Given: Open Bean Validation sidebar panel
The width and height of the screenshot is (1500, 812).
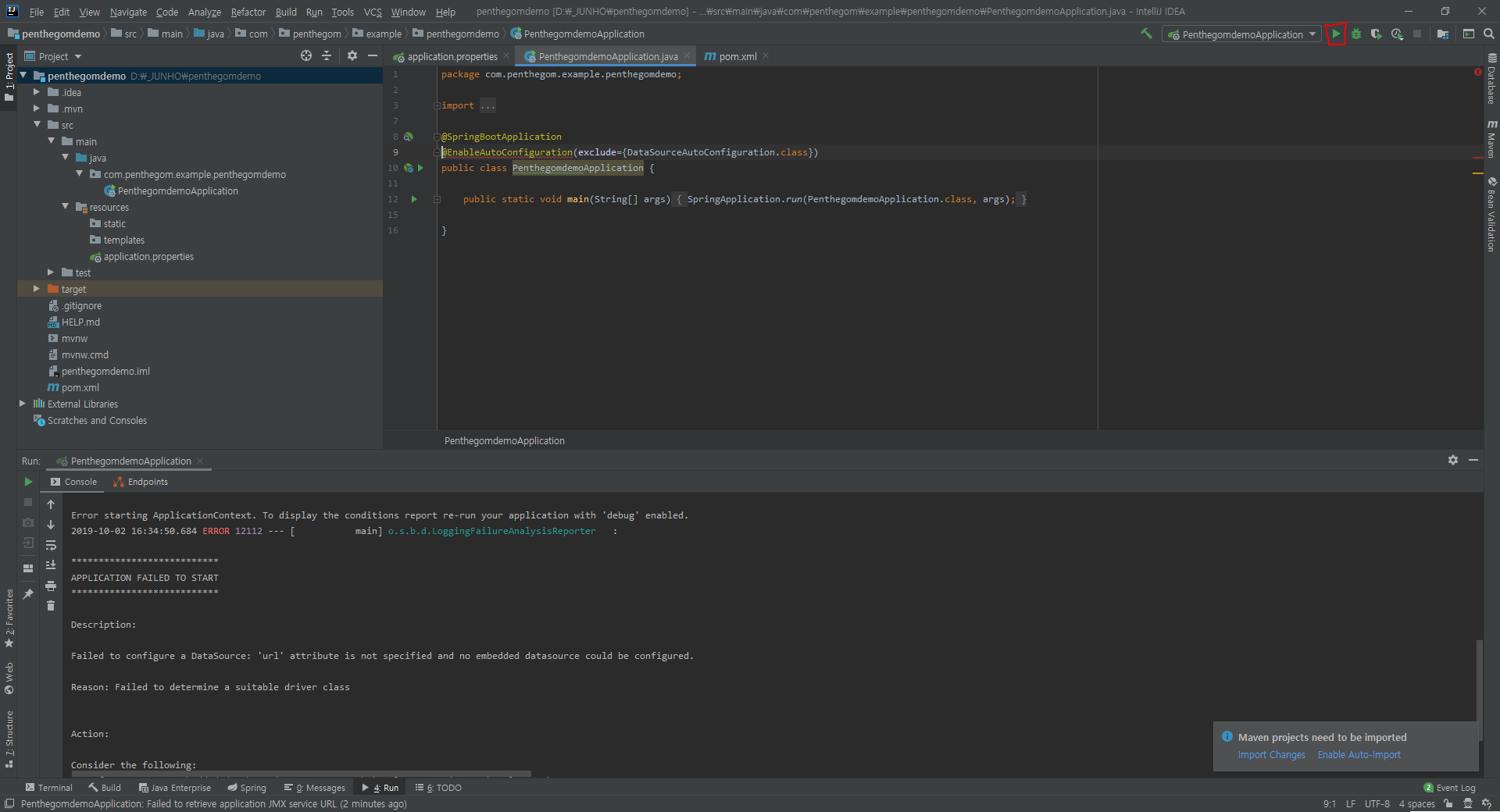Looking at the screenshot, I should click(x=1491, y=214).
